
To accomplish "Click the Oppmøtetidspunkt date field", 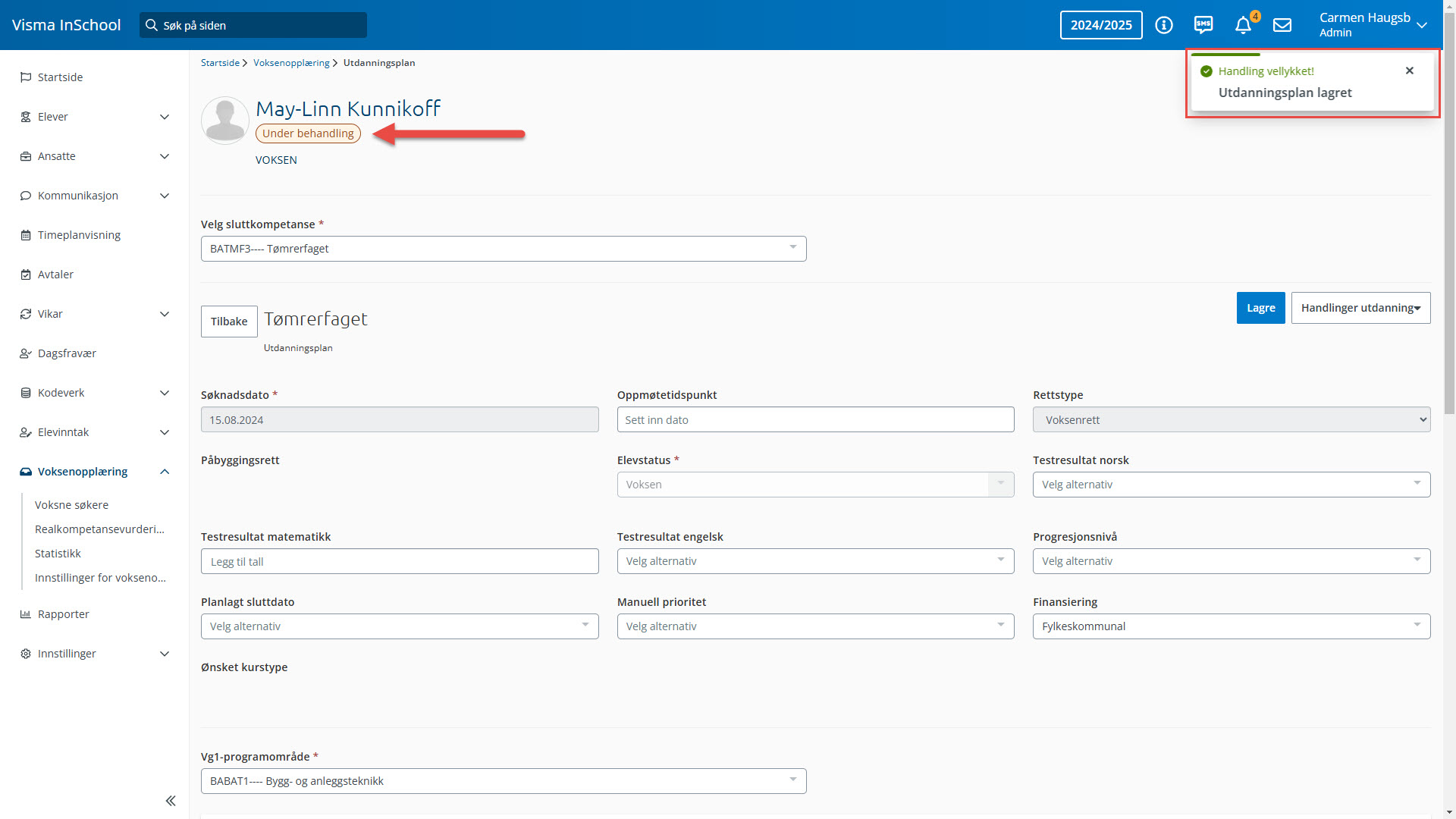I will click(x=815, y=420).
